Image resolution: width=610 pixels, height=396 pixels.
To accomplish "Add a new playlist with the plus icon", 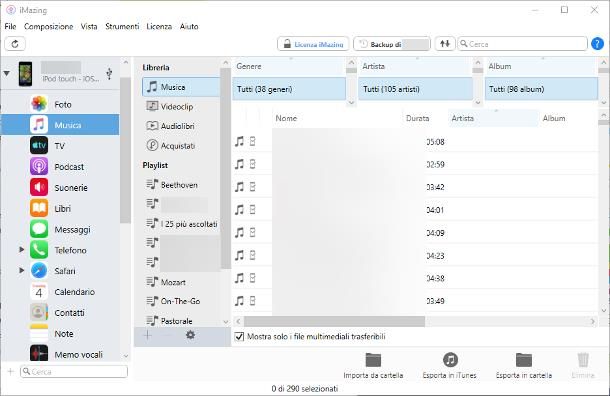I will tap(147, 335).
